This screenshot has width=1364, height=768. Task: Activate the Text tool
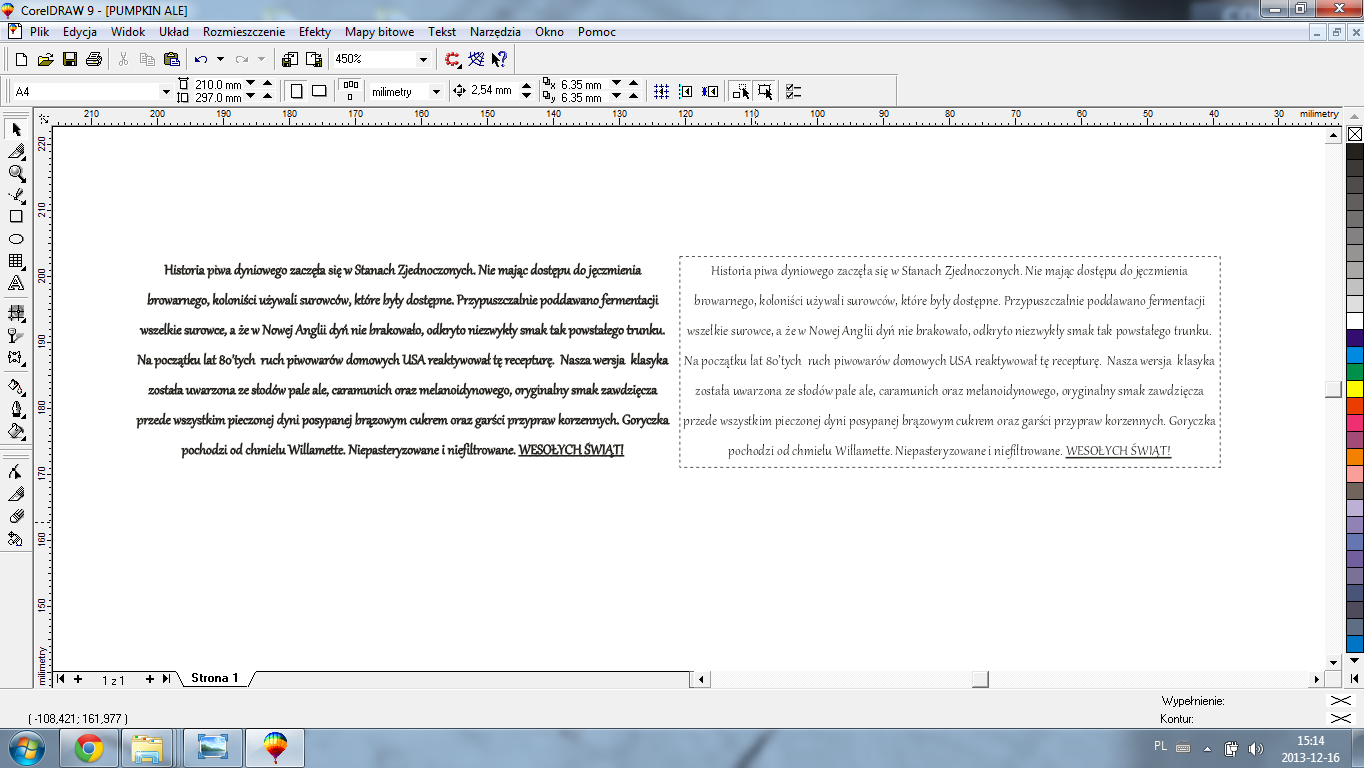[x=16, y=283]
